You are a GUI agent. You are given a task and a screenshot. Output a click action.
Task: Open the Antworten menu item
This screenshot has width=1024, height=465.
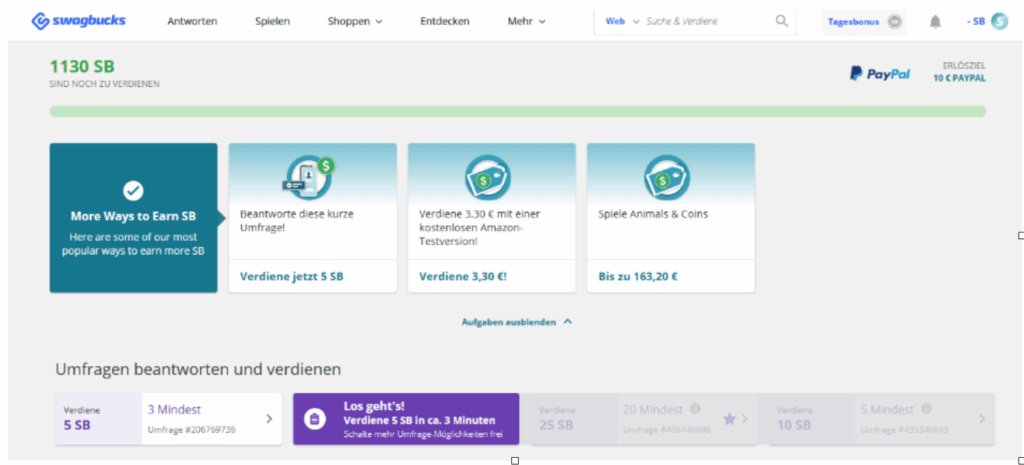(x=193, y=21)
